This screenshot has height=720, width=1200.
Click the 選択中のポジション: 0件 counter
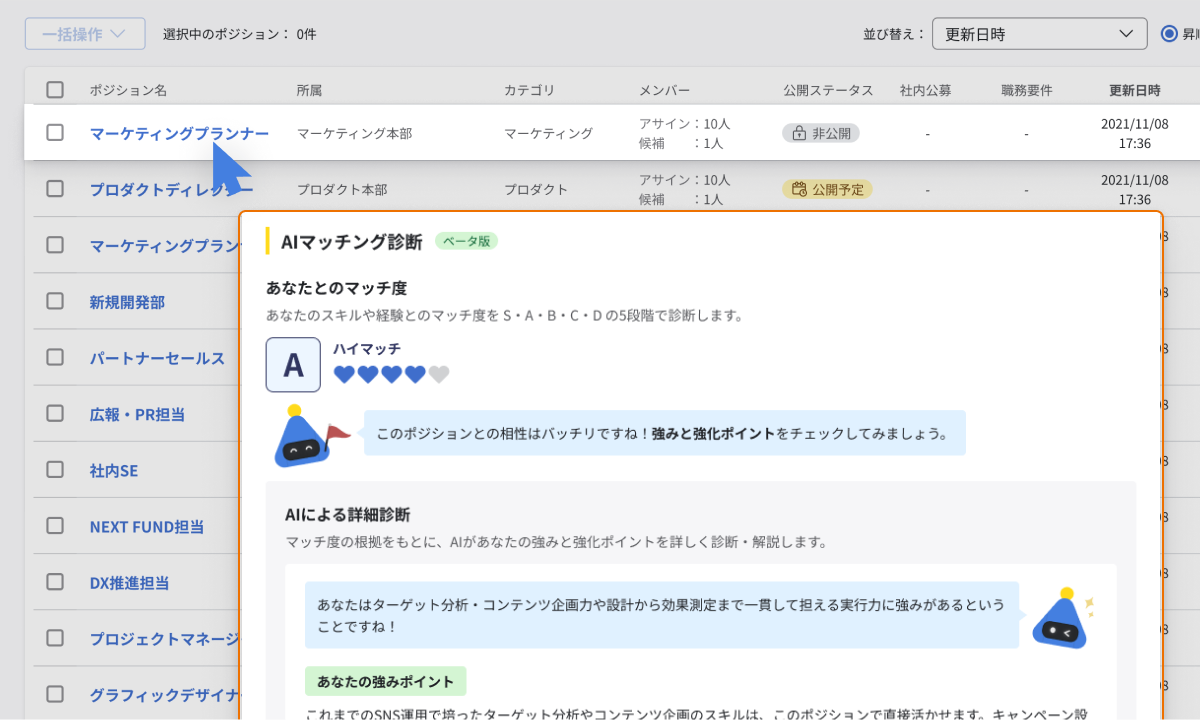pos(240,34)
